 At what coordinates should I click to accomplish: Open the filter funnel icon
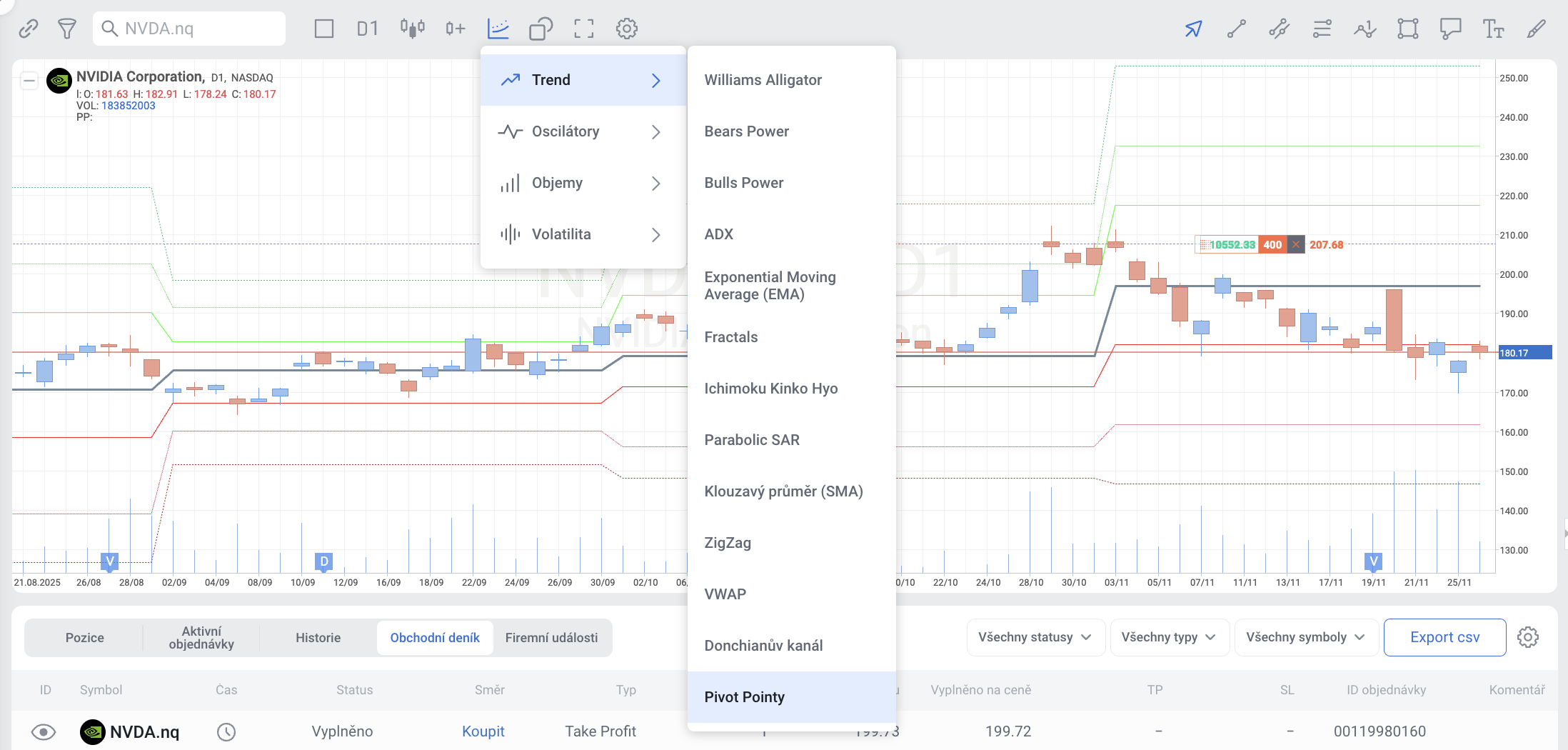(67, 29)
